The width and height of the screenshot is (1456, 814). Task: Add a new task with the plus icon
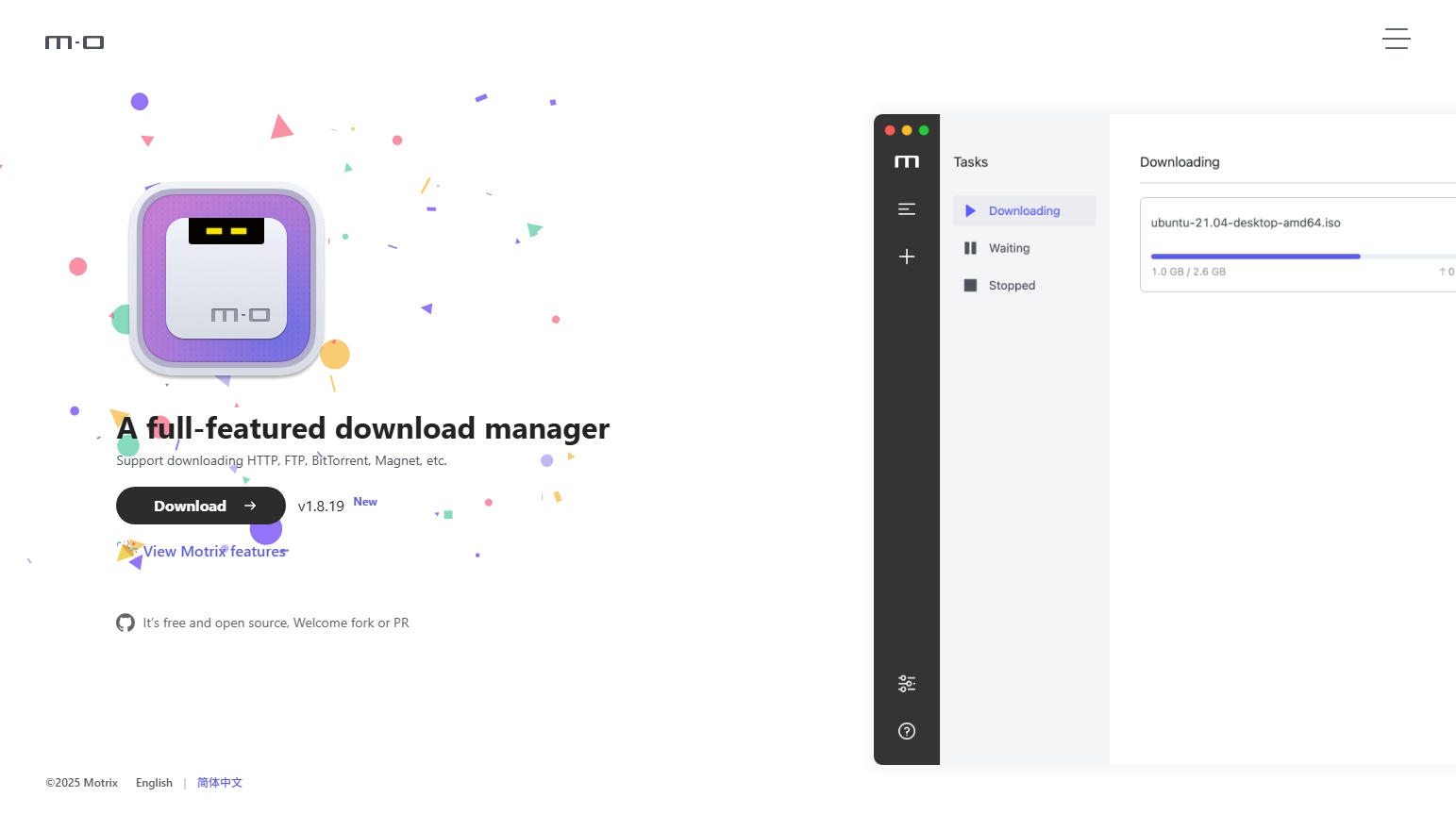point(906,257)
